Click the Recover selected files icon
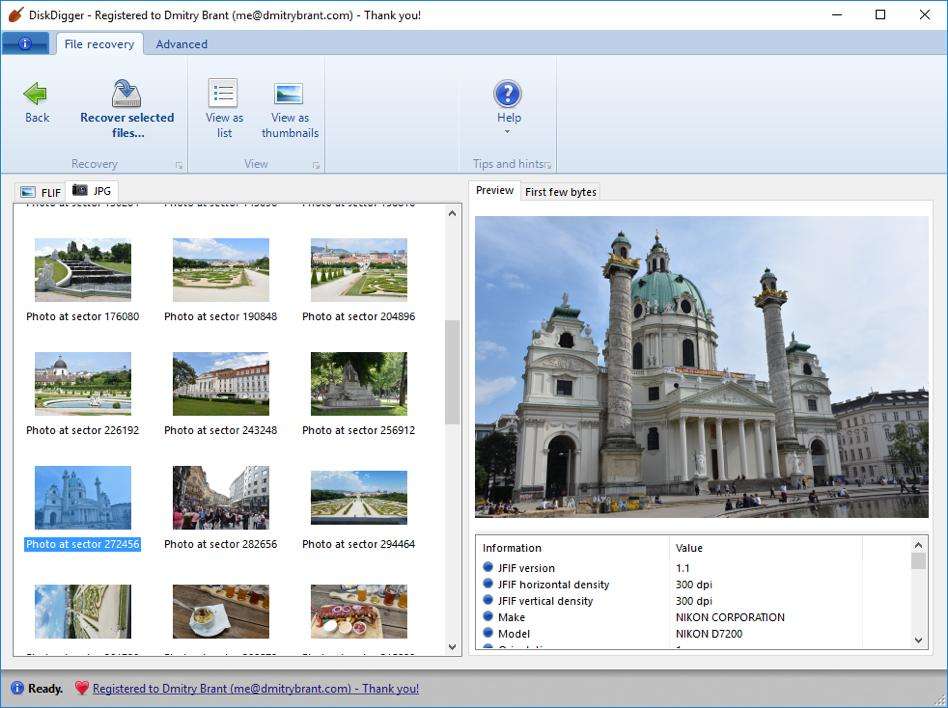 click(x=127, y=91)
